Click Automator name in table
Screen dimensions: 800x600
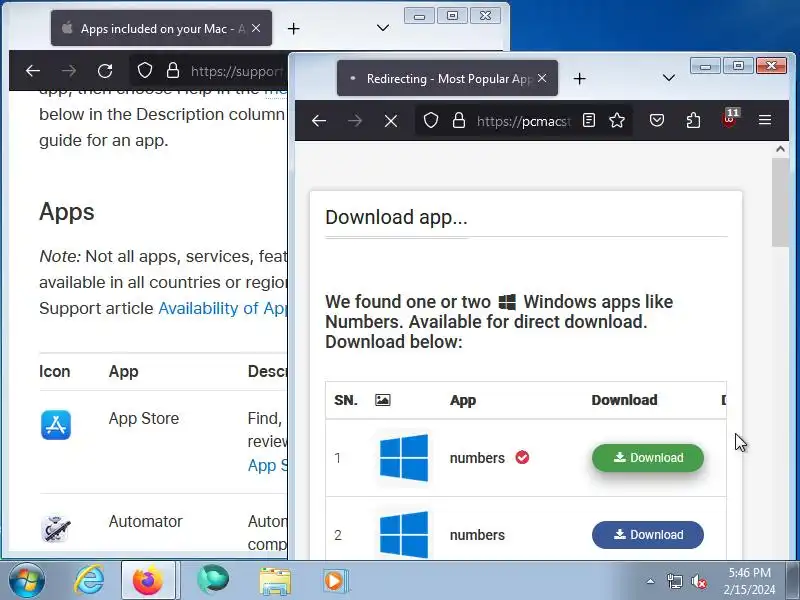point(145,521)
